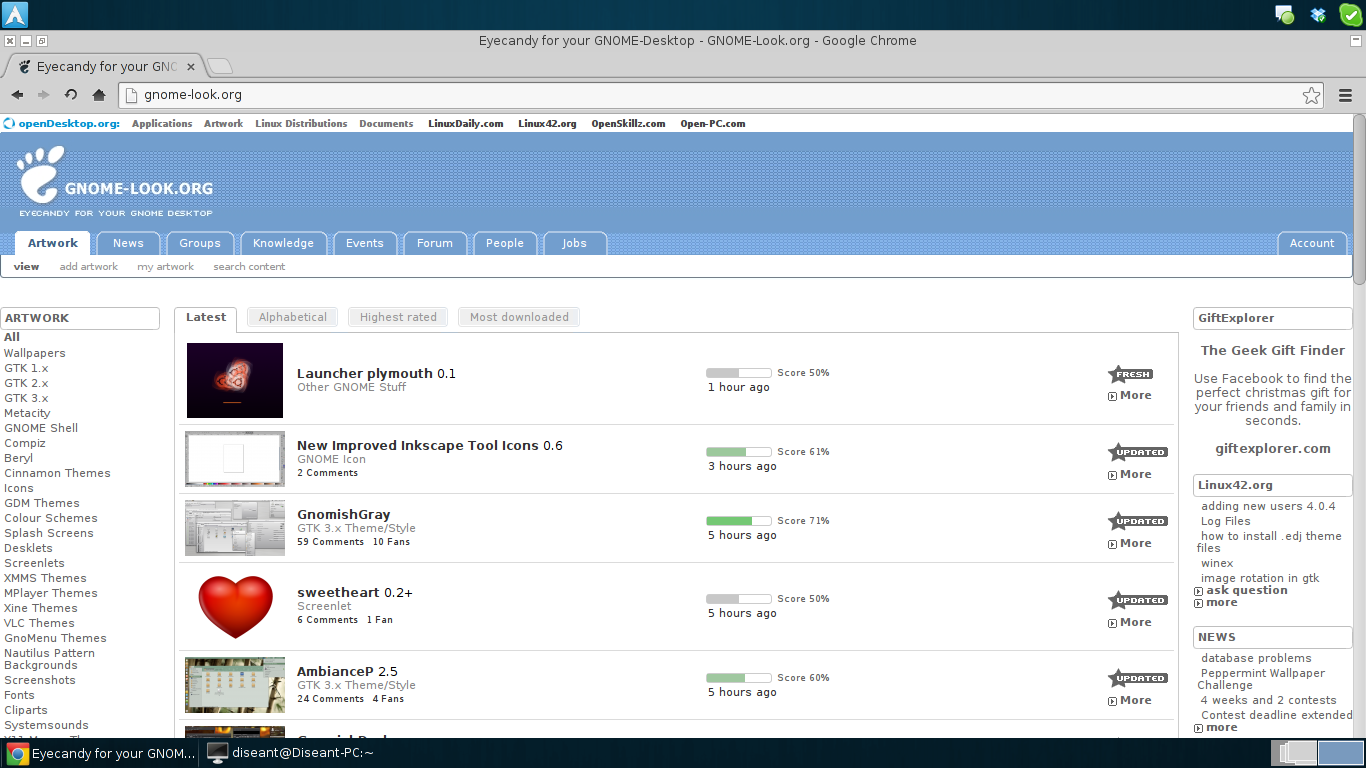The height and width of the screenshot is (768, 1366).
Task: Open the home page icon
Action: pyautogui.click(x=98, y=95)
